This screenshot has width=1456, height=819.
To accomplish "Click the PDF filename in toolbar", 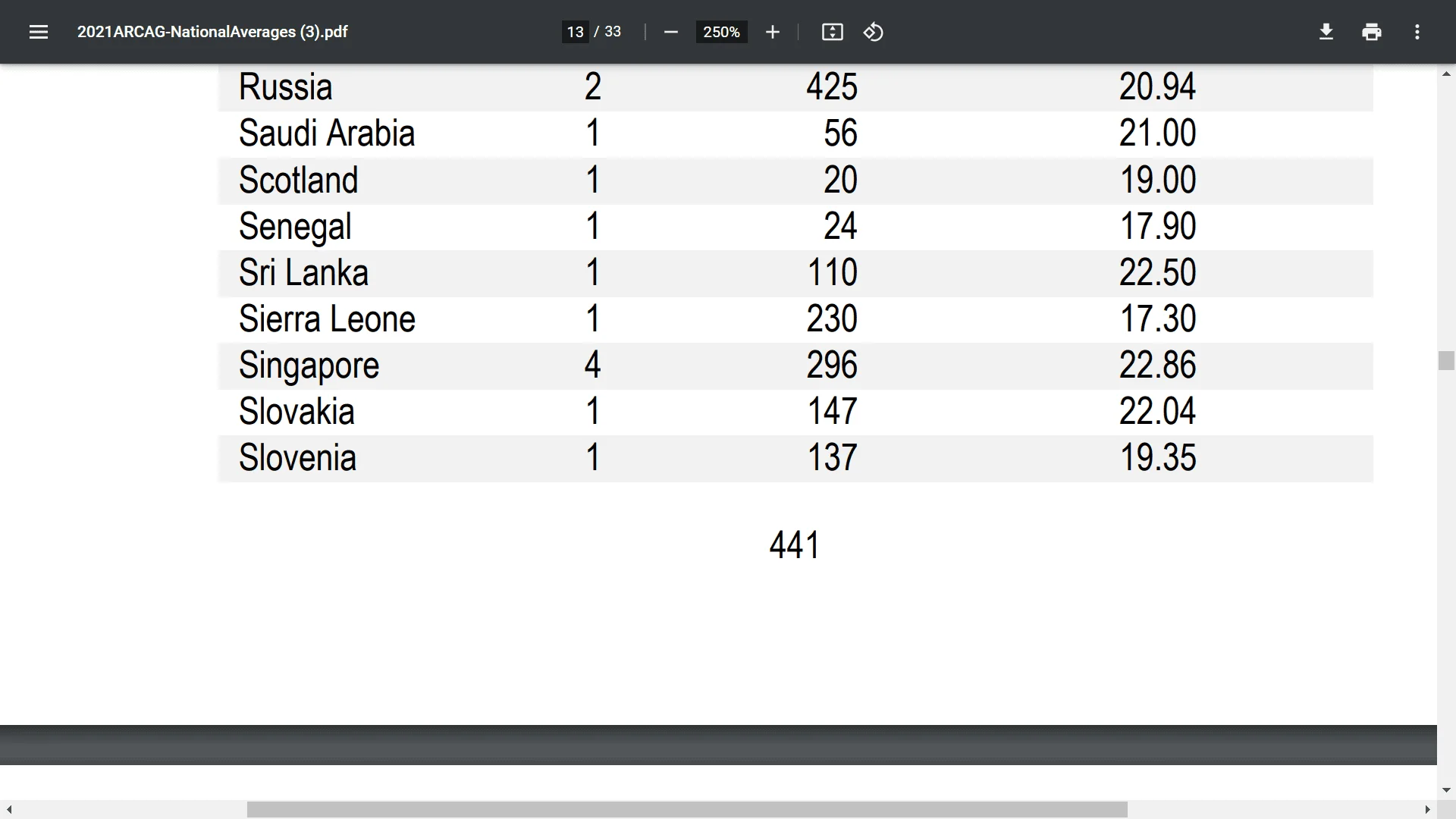I will (212, 31).
